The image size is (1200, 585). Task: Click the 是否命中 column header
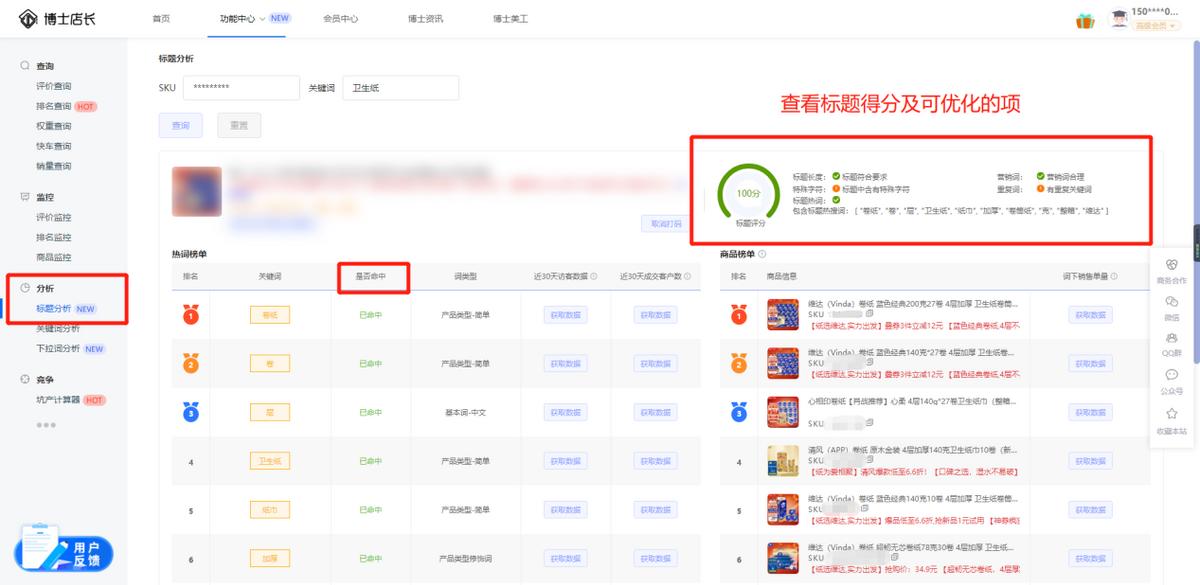[371, 276]
